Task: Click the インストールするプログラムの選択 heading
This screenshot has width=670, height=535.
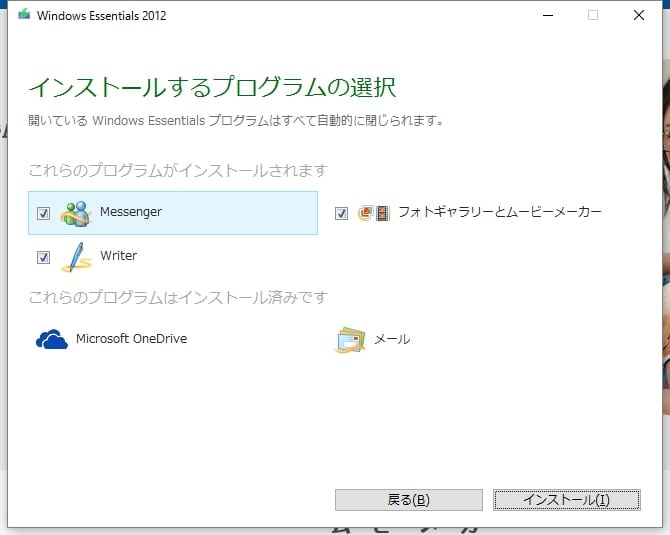Action: click(x=212, y=87)
